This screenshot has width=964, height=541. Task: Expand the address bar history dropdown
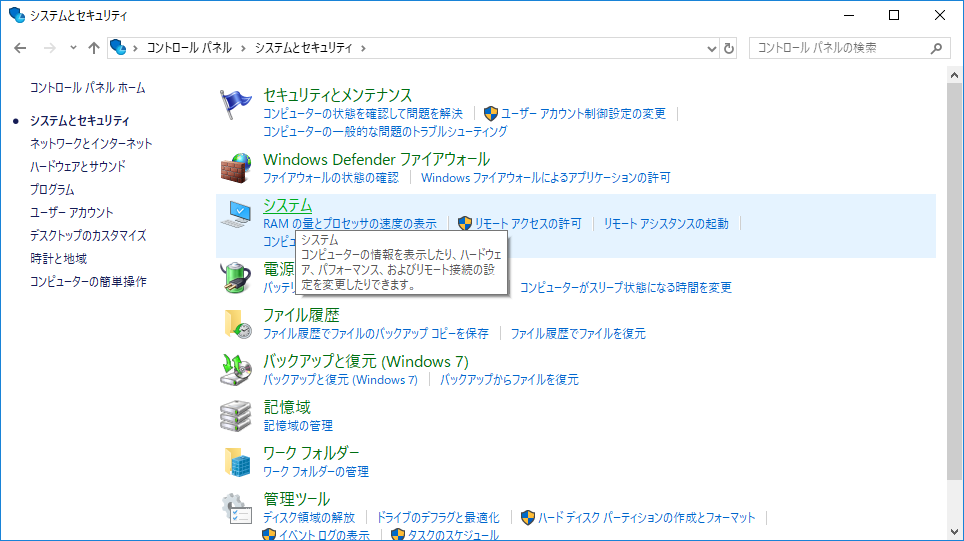(711, 48)
